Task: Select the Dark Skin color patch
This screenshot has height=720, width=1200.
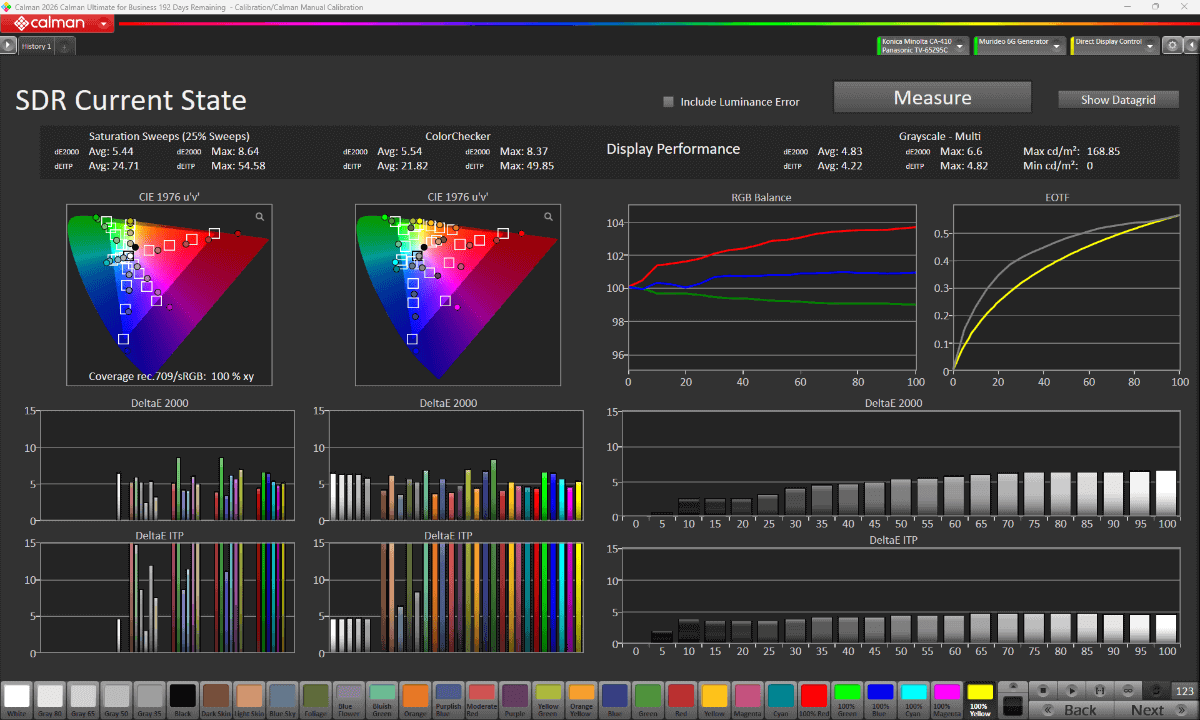Action: 216,699
